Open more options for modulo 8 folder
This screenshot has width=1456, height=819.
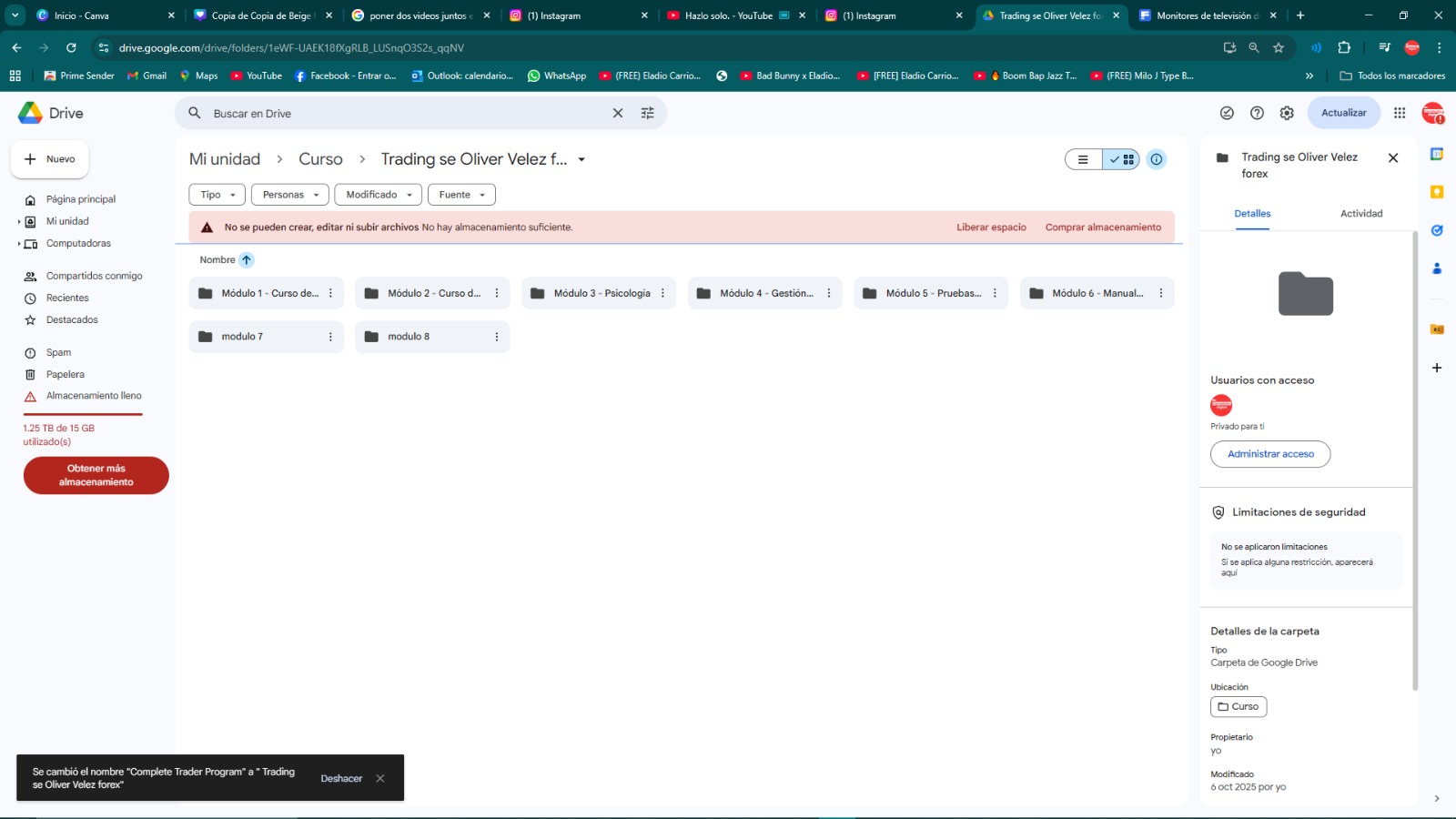[497, 337]
